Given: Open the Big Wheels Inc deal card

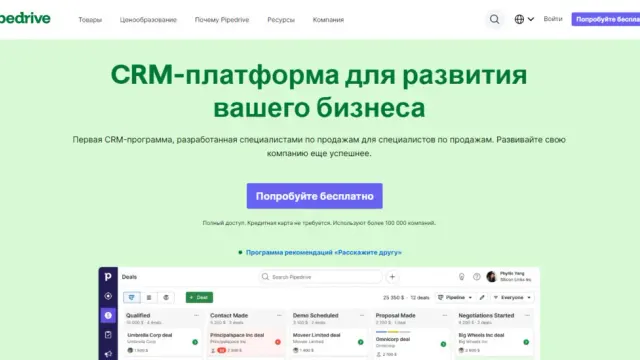Looking at the screenshot, I should pyautogui.click(x=494, y=342).
